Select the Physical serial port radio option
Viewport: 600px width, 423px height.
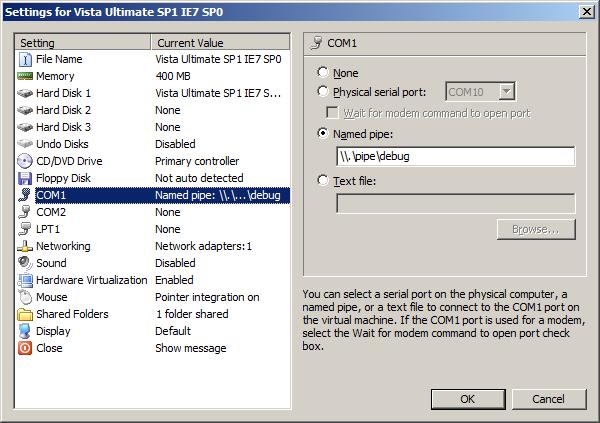(x=323, y=91)
